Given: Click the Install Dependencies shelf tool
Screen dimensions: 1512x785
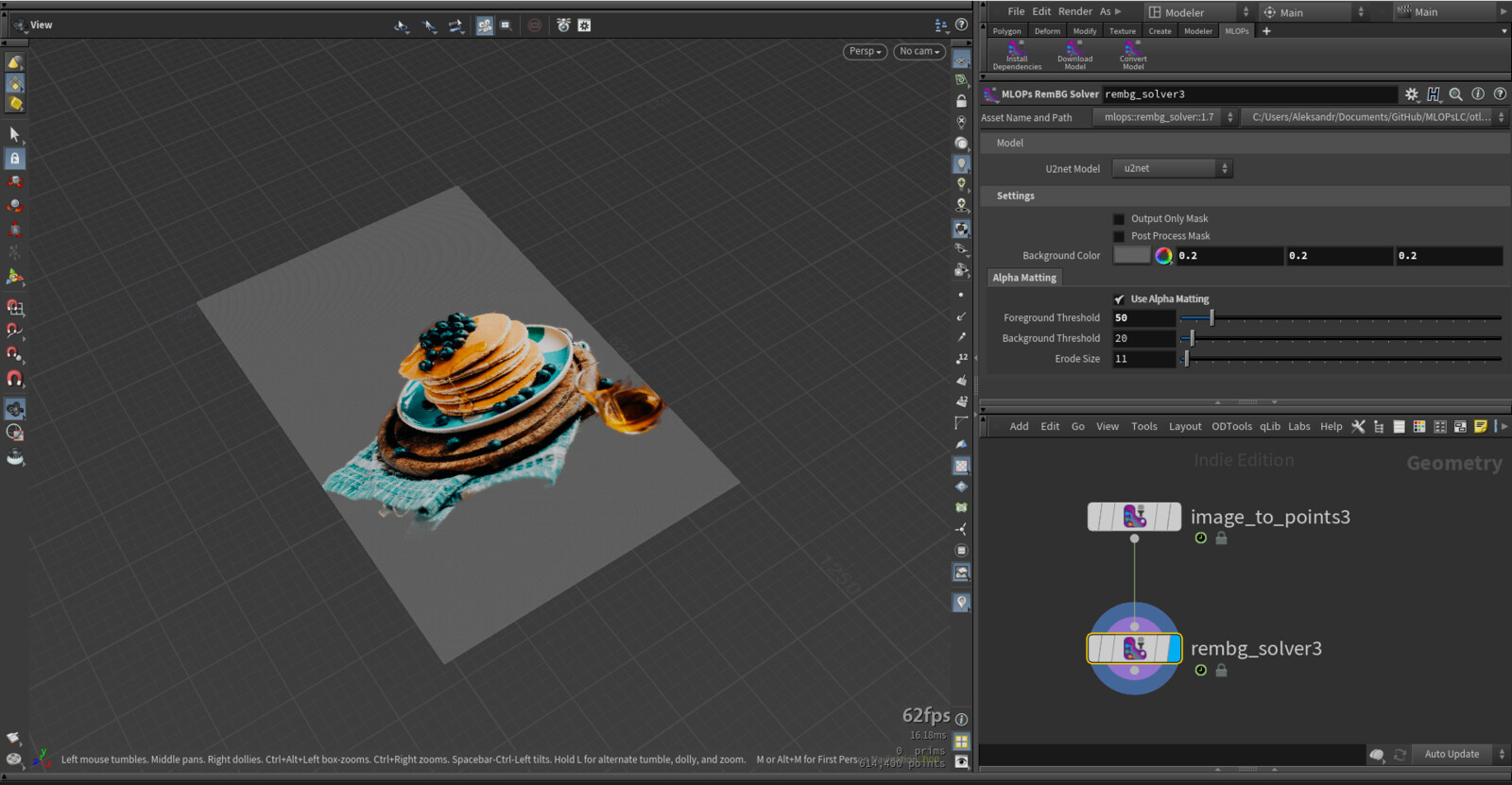Looking at the screenshot, I should click(1017, 55).
